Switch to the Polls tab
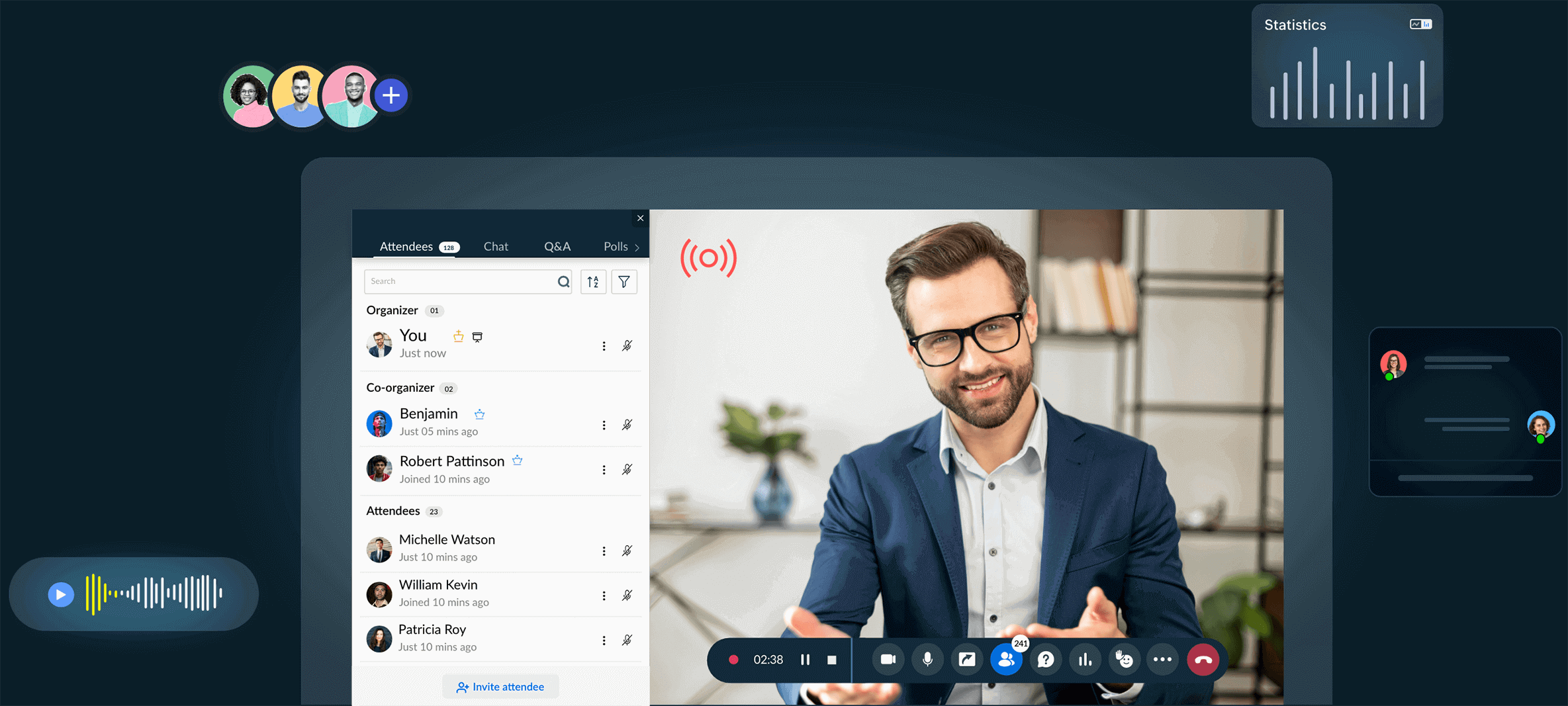This screenshot has width=1568, height=706. point(616,246)
